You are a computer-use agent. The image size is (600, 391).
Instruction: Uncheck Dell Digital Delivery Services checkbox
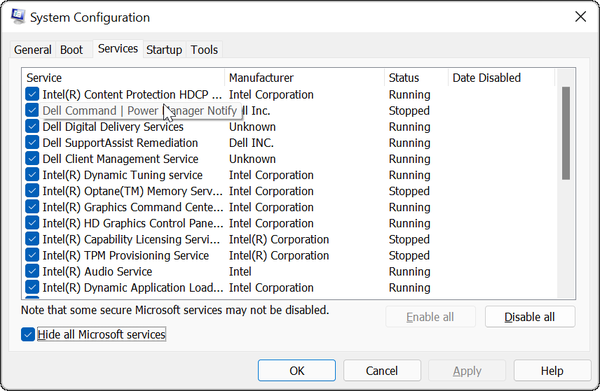click(32, 126)
